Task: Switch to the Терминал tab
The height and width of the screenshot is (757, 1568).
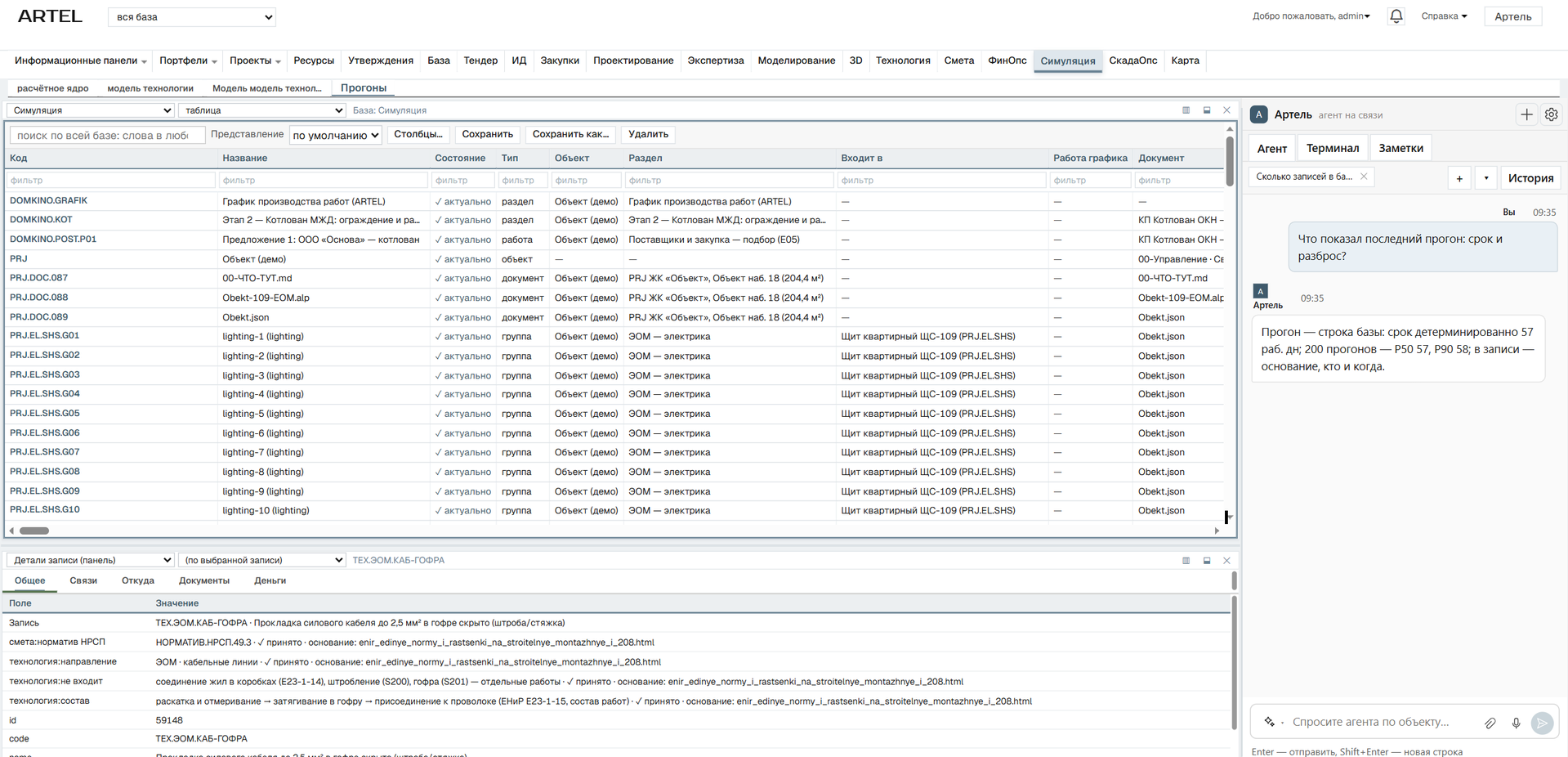Action: point(1332,148)
